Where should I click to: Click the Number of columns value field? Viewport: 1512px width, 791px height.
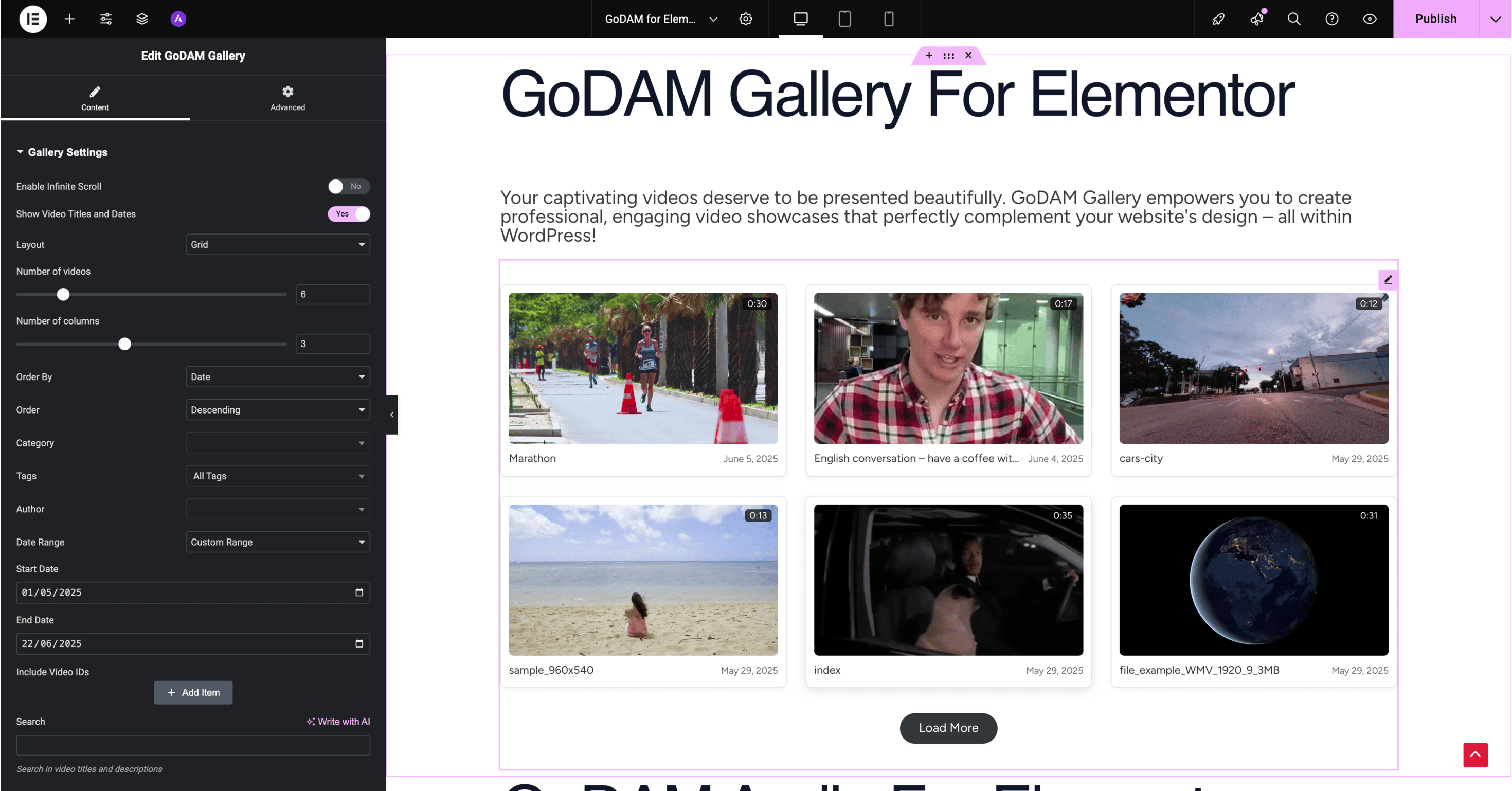tap(333, 344)
